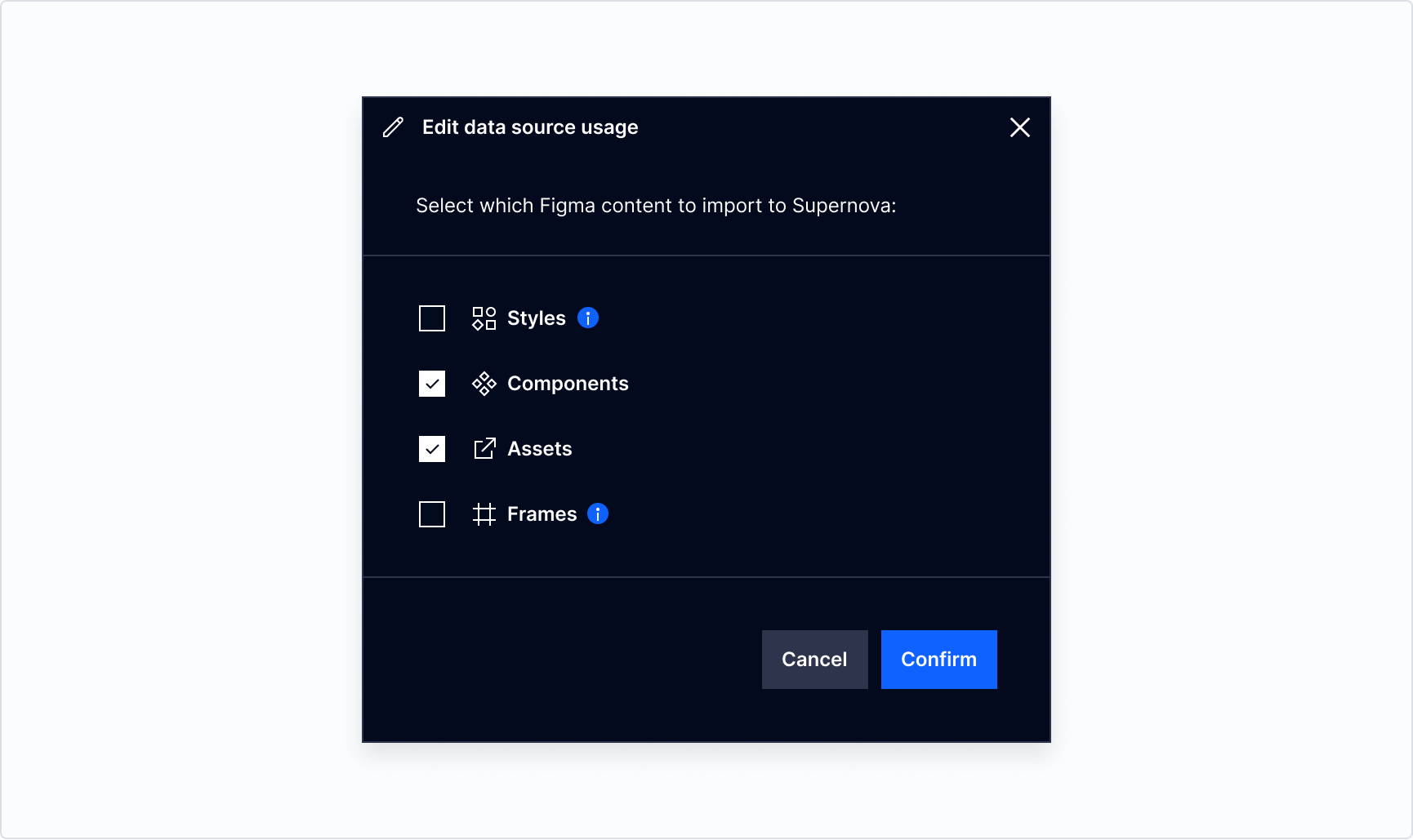The height and width of the screenshot is (840, 1413).
Task: Close the Edit data source usage dialog
Action: 1019,127
